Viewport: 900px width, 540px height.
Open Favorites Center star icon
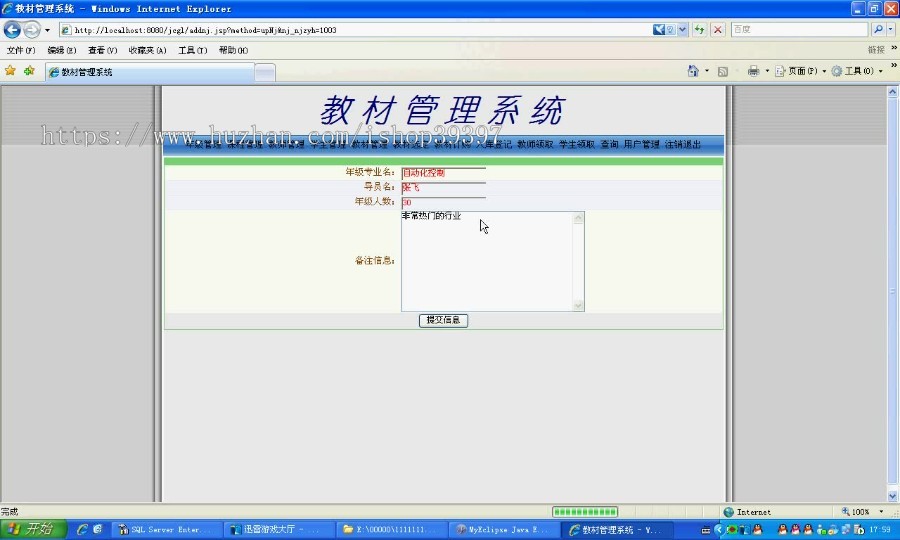click(10, 71)
